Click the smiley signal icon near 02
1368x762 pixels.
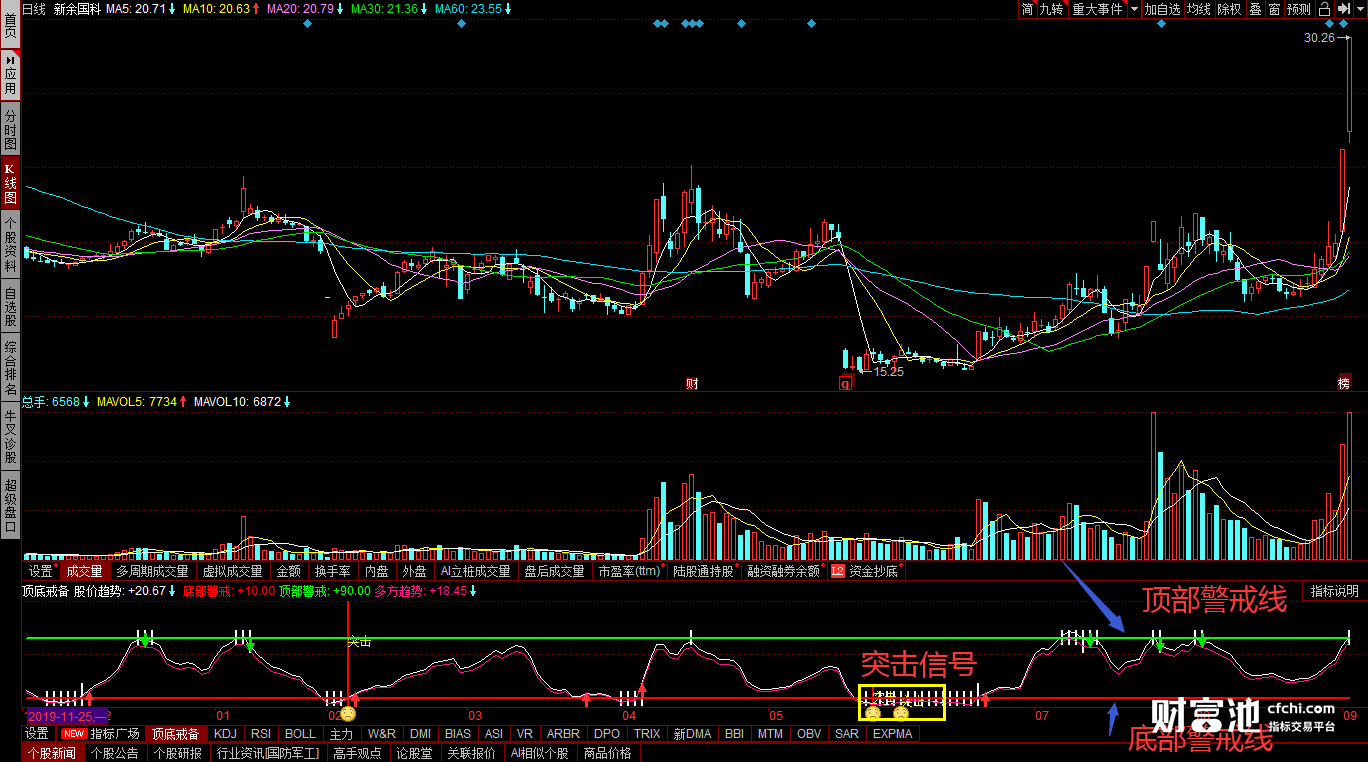click(x=347, y=714)
